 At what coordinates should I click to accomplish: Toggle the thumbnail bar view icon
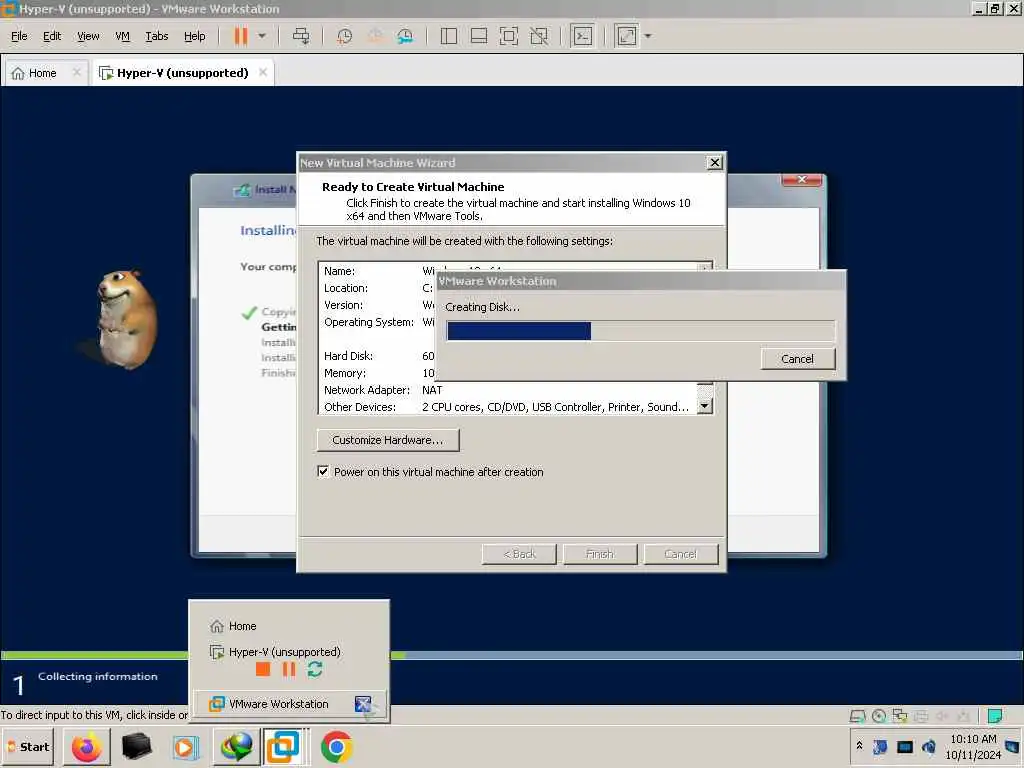479,36
